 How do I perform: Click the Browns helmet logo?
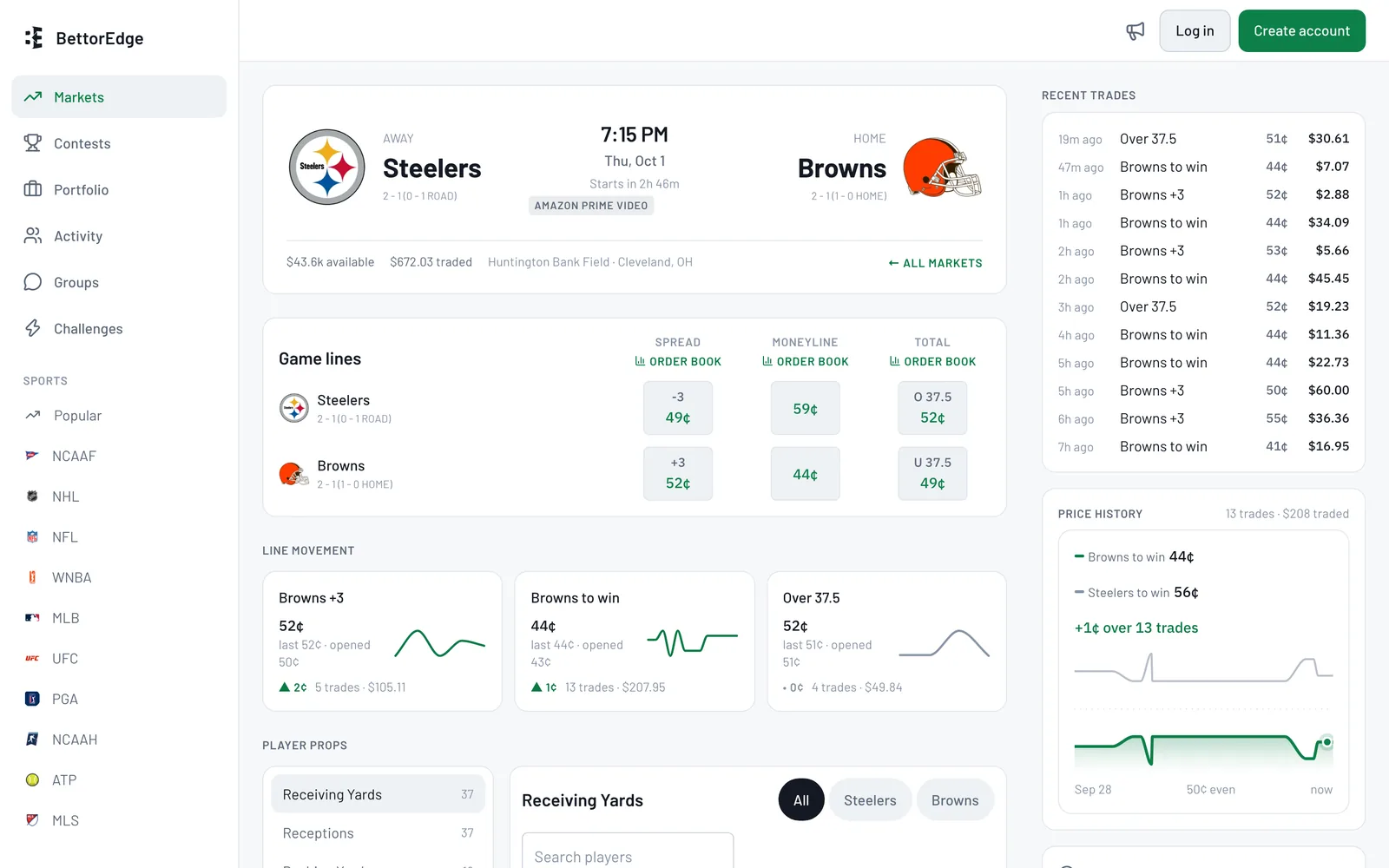click(x=942, y=167)
